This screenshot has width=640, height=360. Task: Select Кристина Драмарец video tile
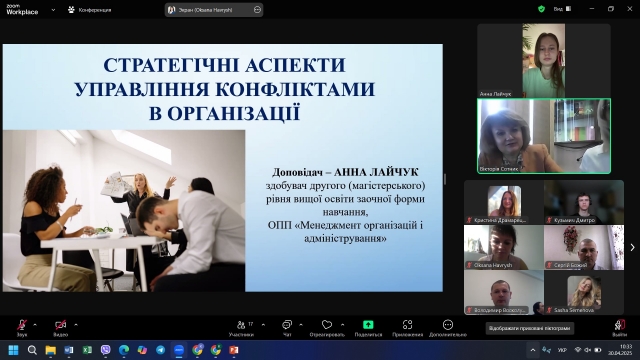coord(504,202)
